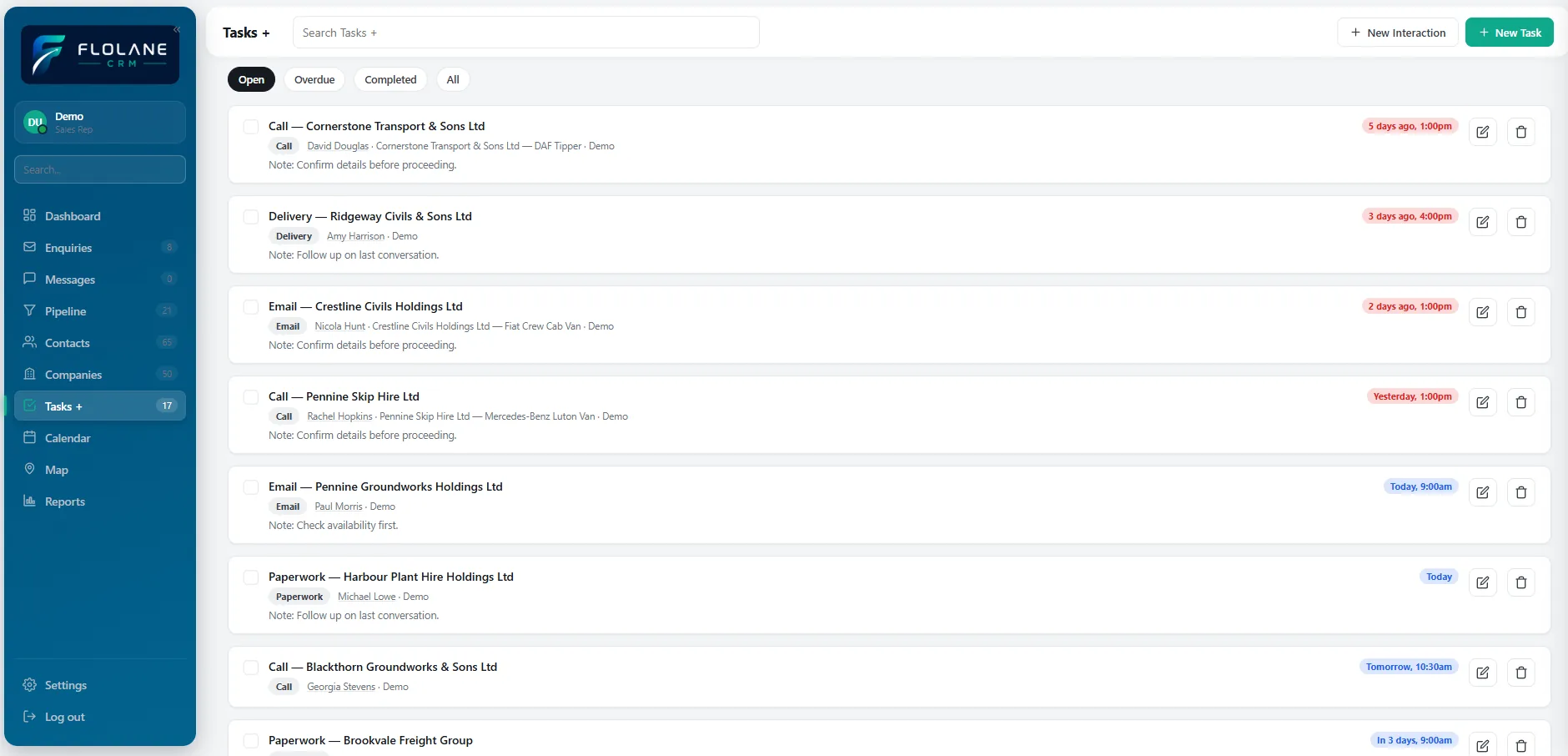The height and width of the screenshot is (756, 1568).
Task: Edit the Pennine Groundworks email task
Action: click(1482, 492)
